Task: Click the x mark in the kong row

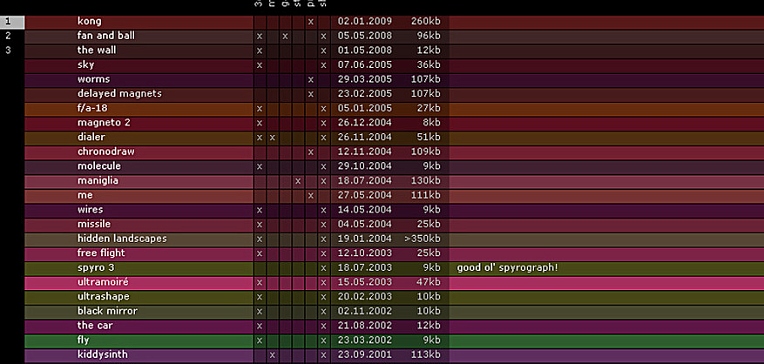Action: [310, 22]
